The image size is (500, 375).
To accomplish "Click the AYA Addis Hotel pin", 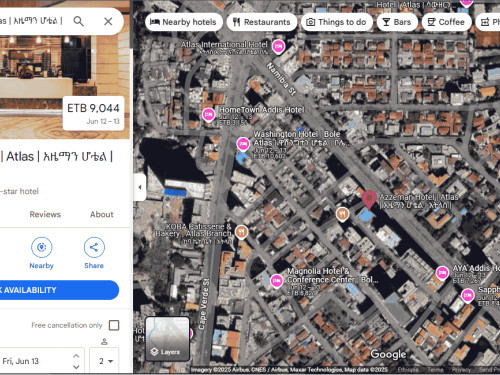I will (442, 274).
